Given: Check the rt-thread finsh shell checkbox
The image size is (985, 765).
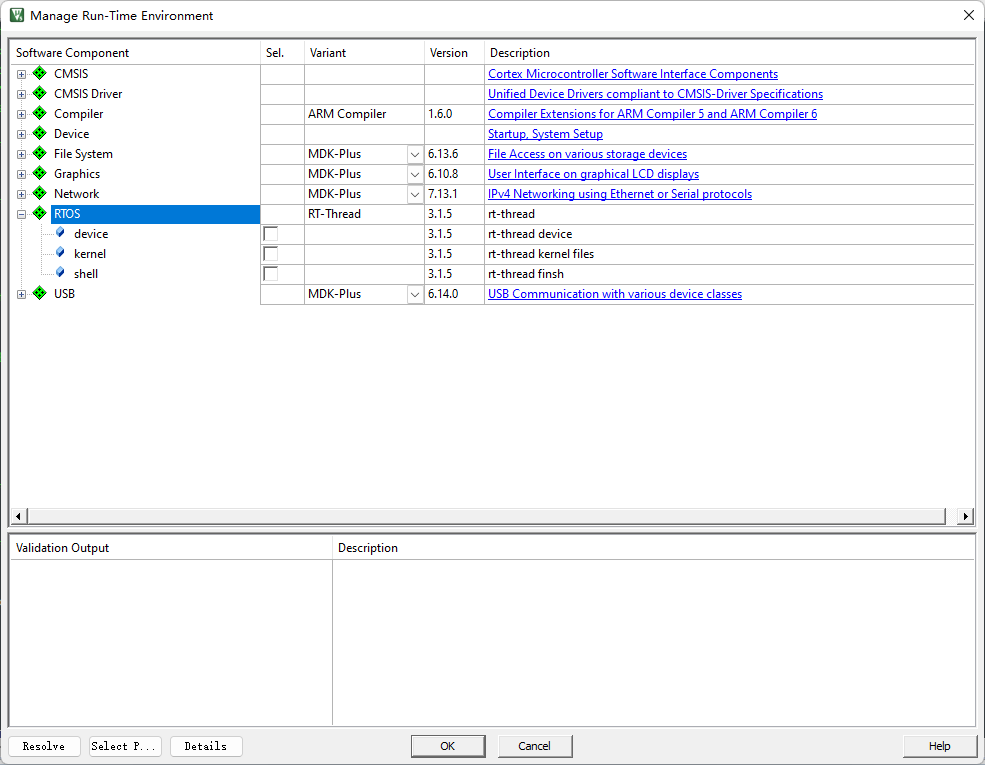Looking at the screenshot, I should coord(270,274).
